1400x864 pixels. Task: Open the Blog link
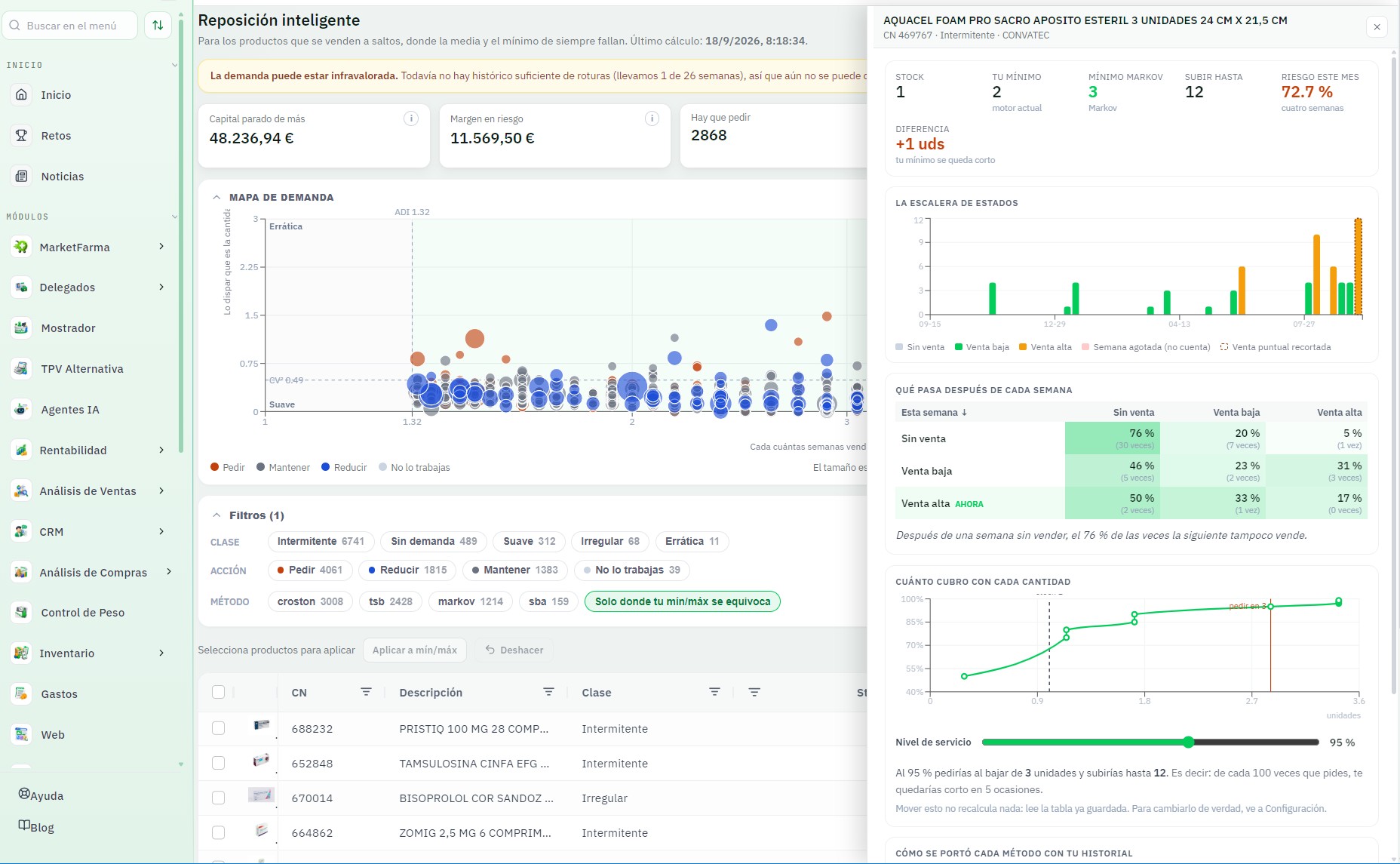(36, 827)
